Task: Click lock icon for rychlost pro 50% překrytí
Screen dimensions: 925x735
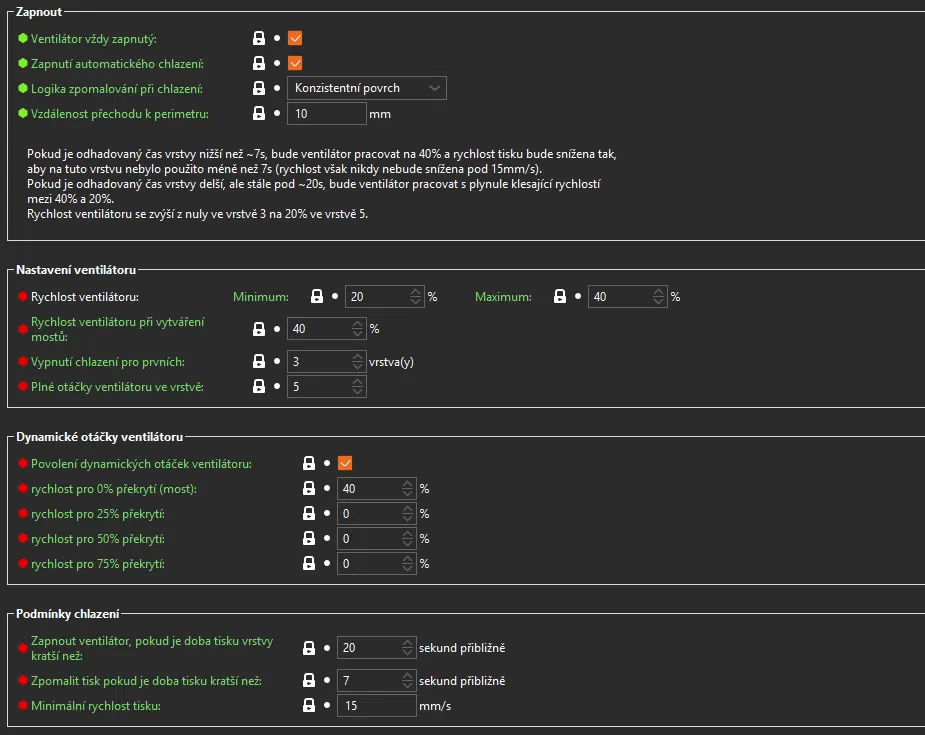Action: (x=309, y=539)
